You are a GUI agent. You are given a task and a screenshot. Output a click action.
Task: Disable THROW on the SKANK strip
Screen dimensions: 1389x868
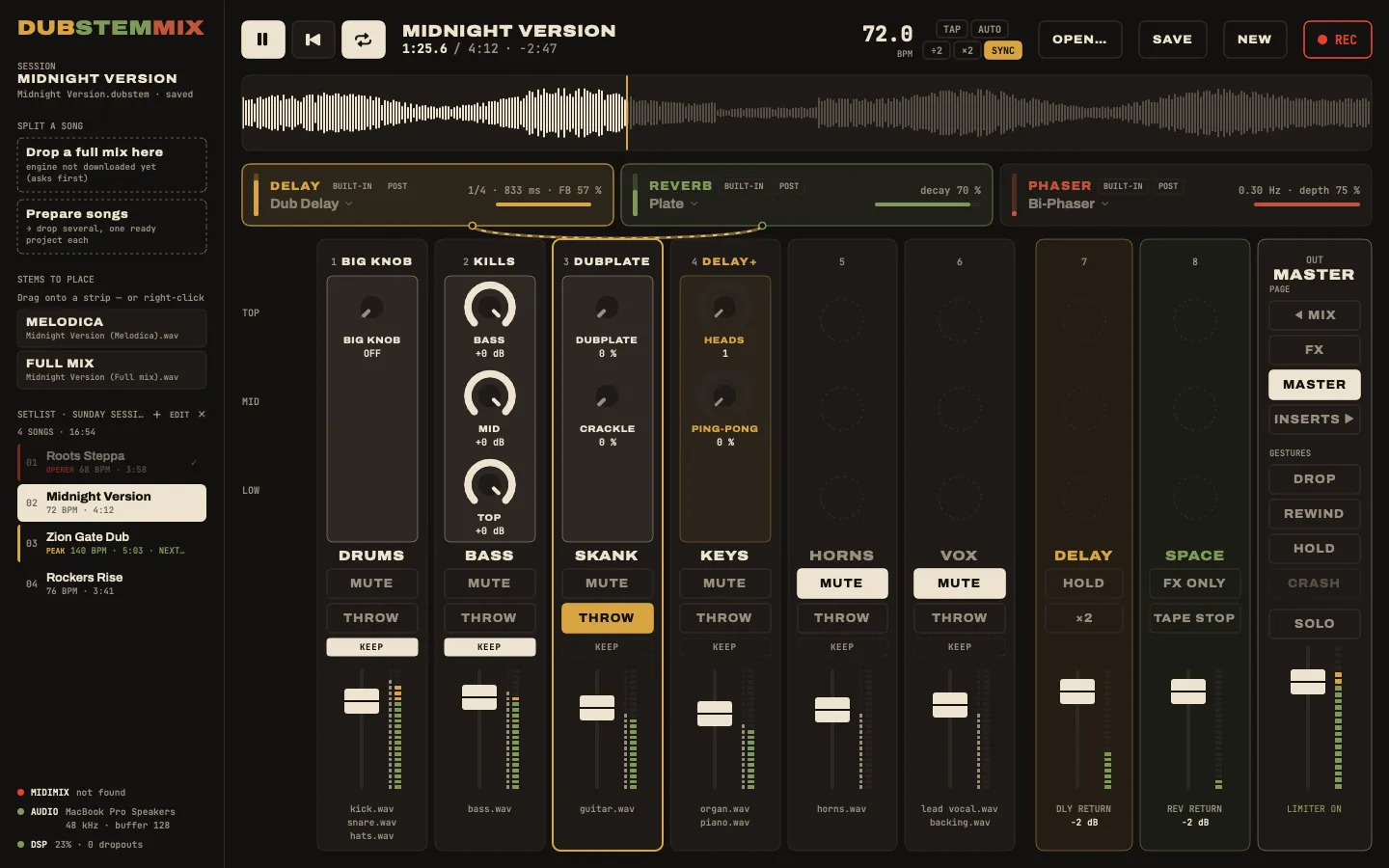(607, 618)
